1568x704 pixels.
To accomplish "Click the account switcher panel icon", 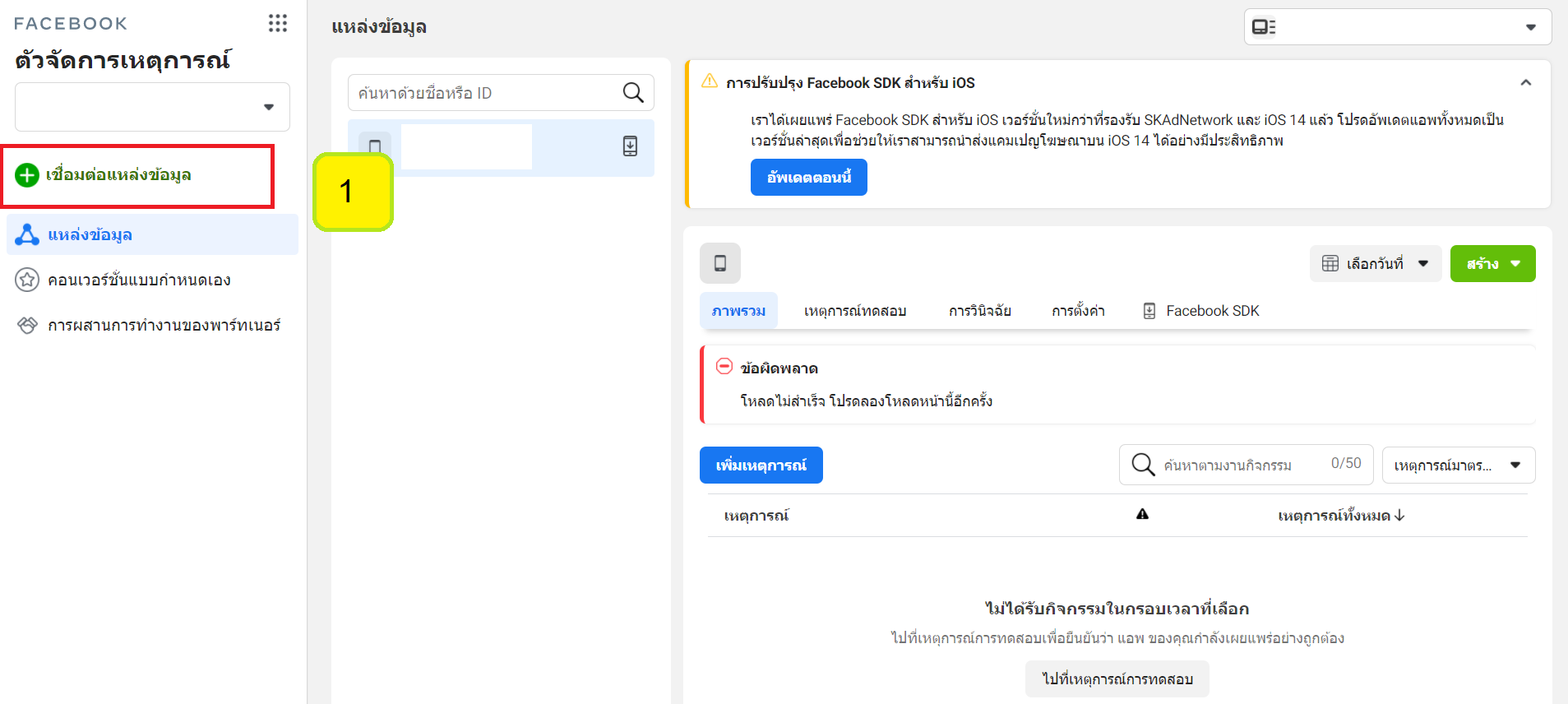I will click(1264, 27).
